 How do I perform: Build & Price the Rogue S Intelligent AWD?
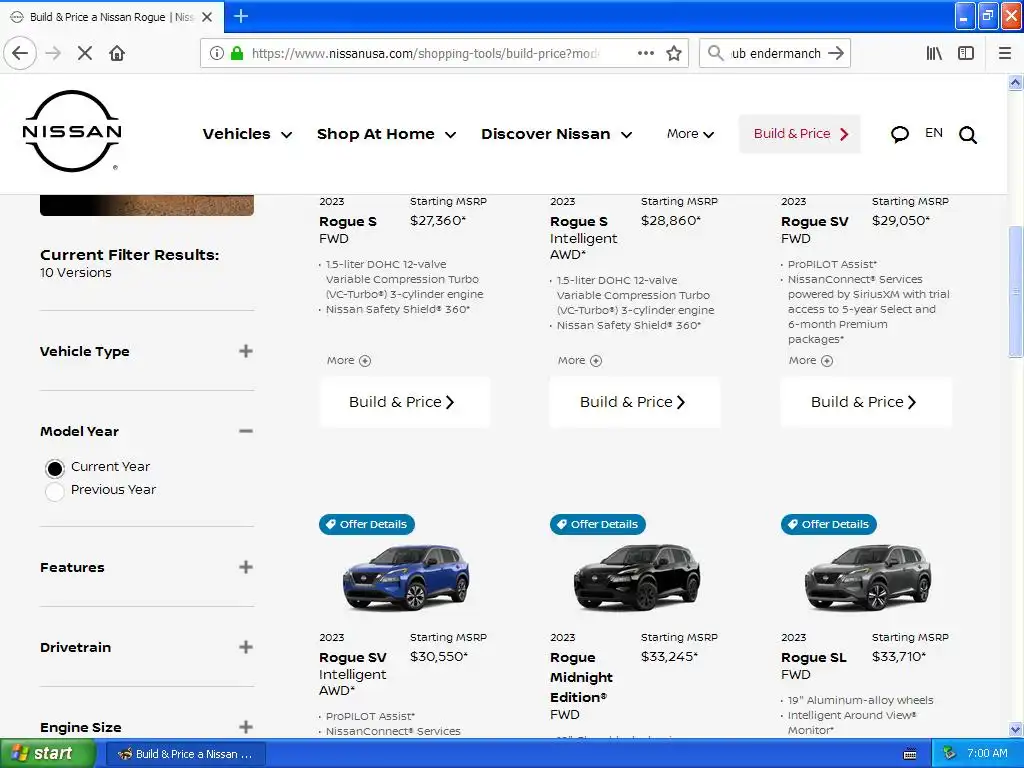(635, 402)
